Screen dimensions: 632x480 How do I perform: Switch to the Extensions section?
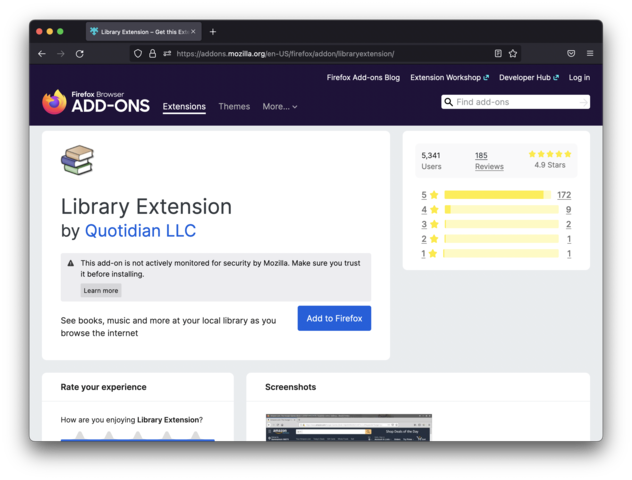tap(184, 106)
